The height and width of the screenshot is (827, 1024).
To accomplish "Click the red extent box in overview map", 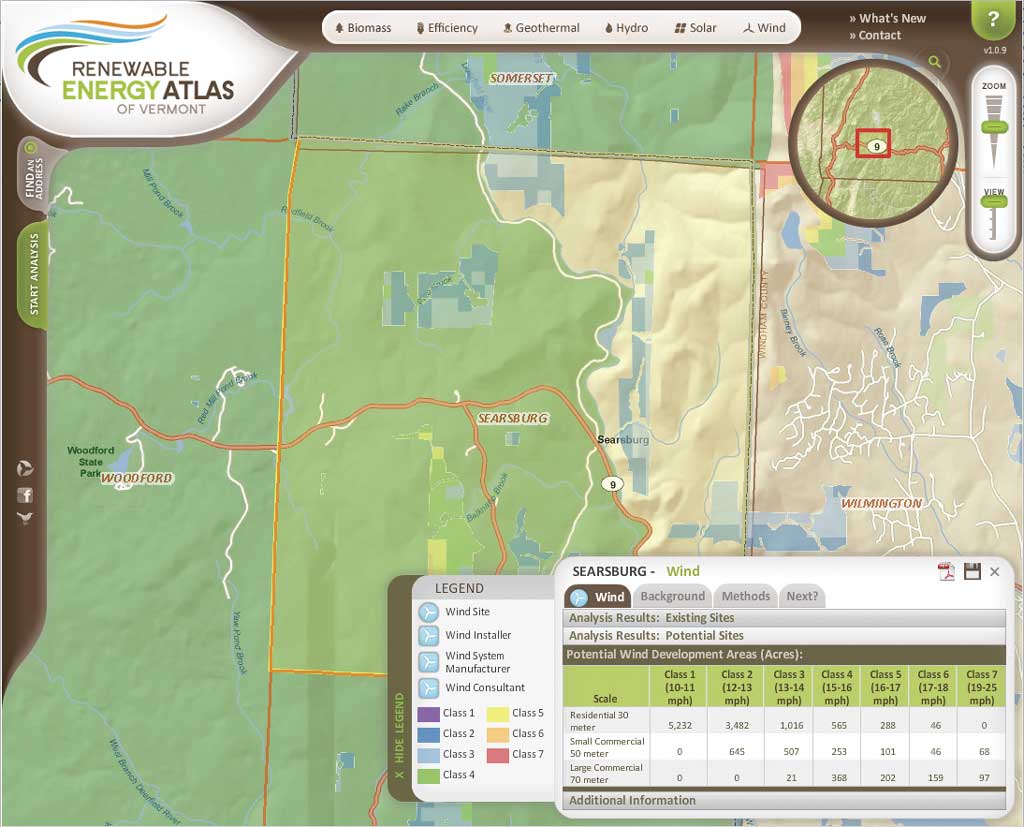I will (x=873, y=143).
